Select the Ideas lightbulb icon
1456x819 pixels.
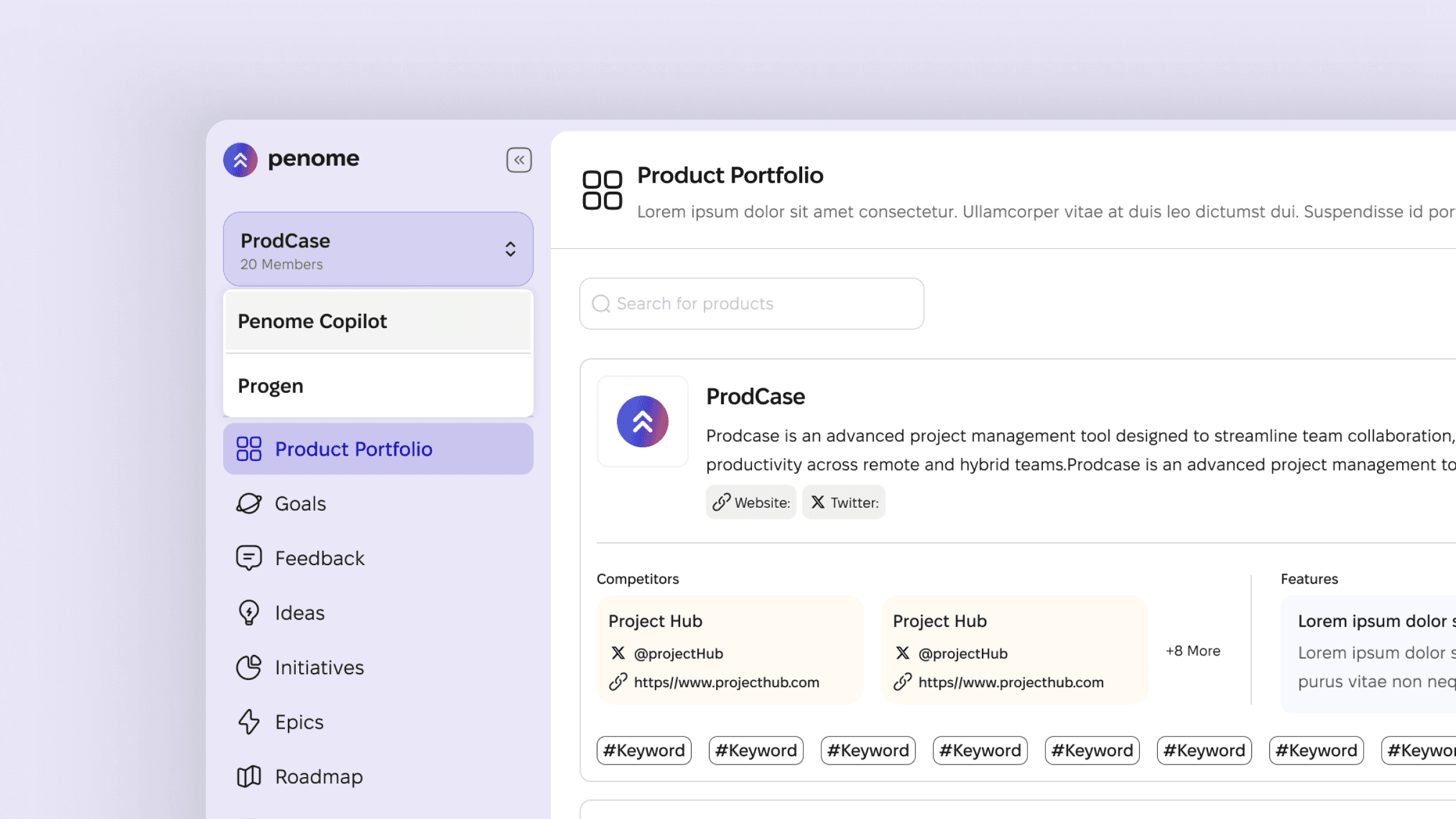tap(248, 612)
